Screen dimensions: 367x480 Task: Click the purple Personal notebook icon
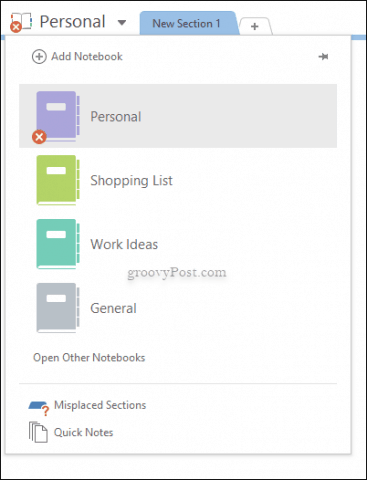tap(58, 116)
